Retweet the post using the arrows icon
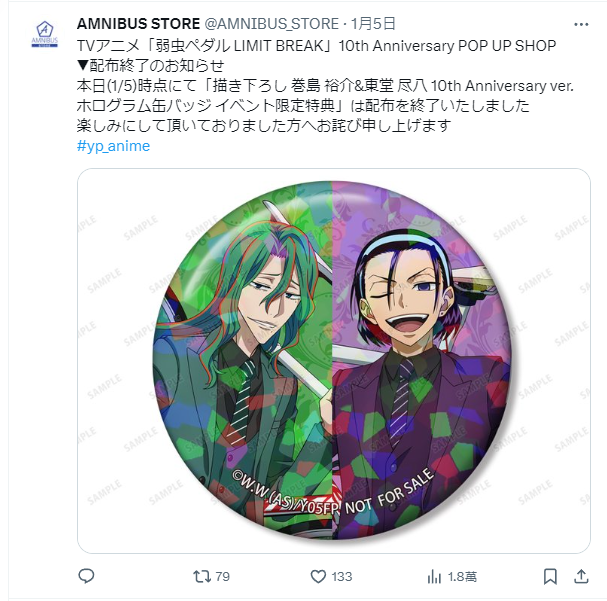The width and height of the screenshot is (607, 601). (x=202, y=576)
